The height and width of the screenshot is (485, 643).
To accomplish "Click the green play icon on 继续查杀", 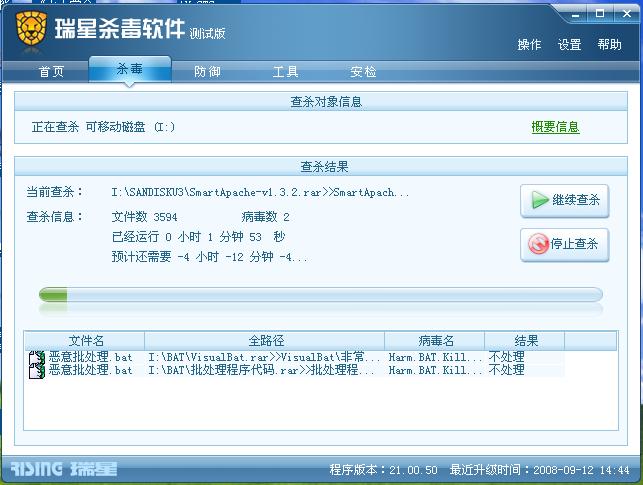I will (x=540, y=200).
